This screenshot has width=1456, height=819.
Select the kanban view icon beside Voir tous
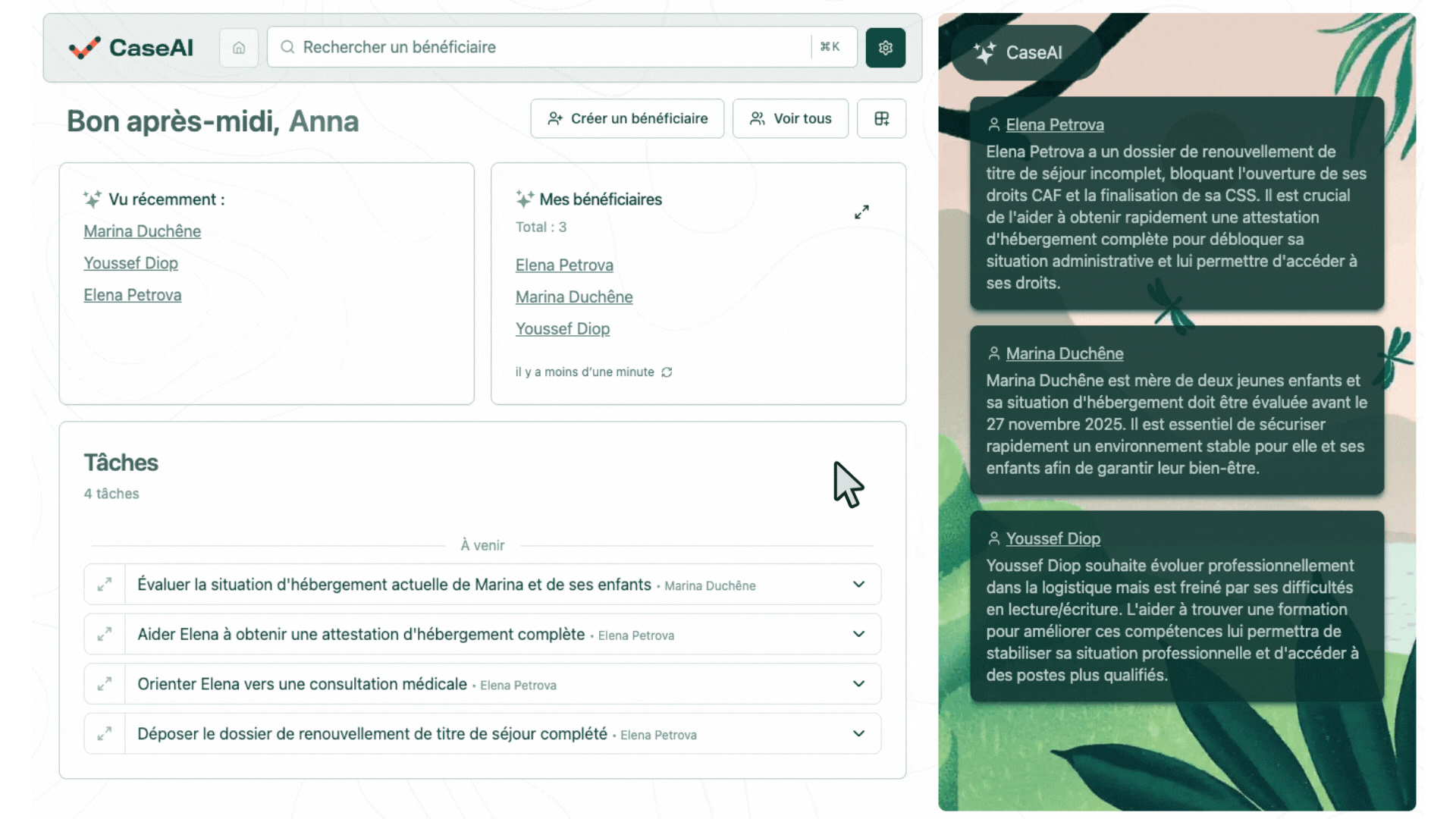881,118
